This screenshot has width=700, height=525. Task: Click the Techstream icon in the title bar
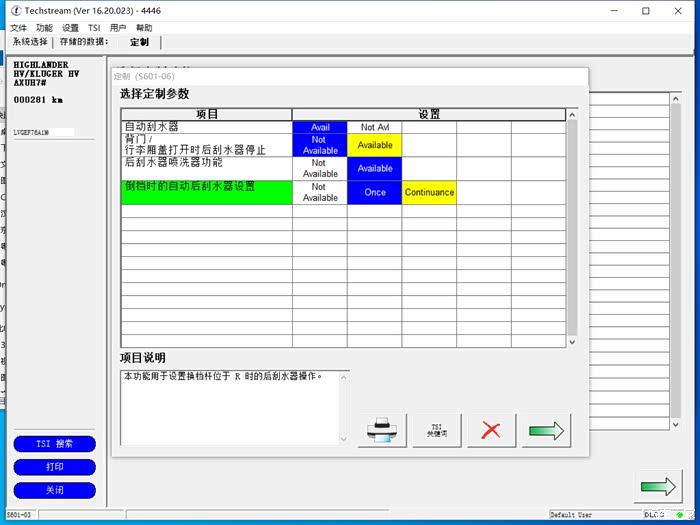[13, 10]
